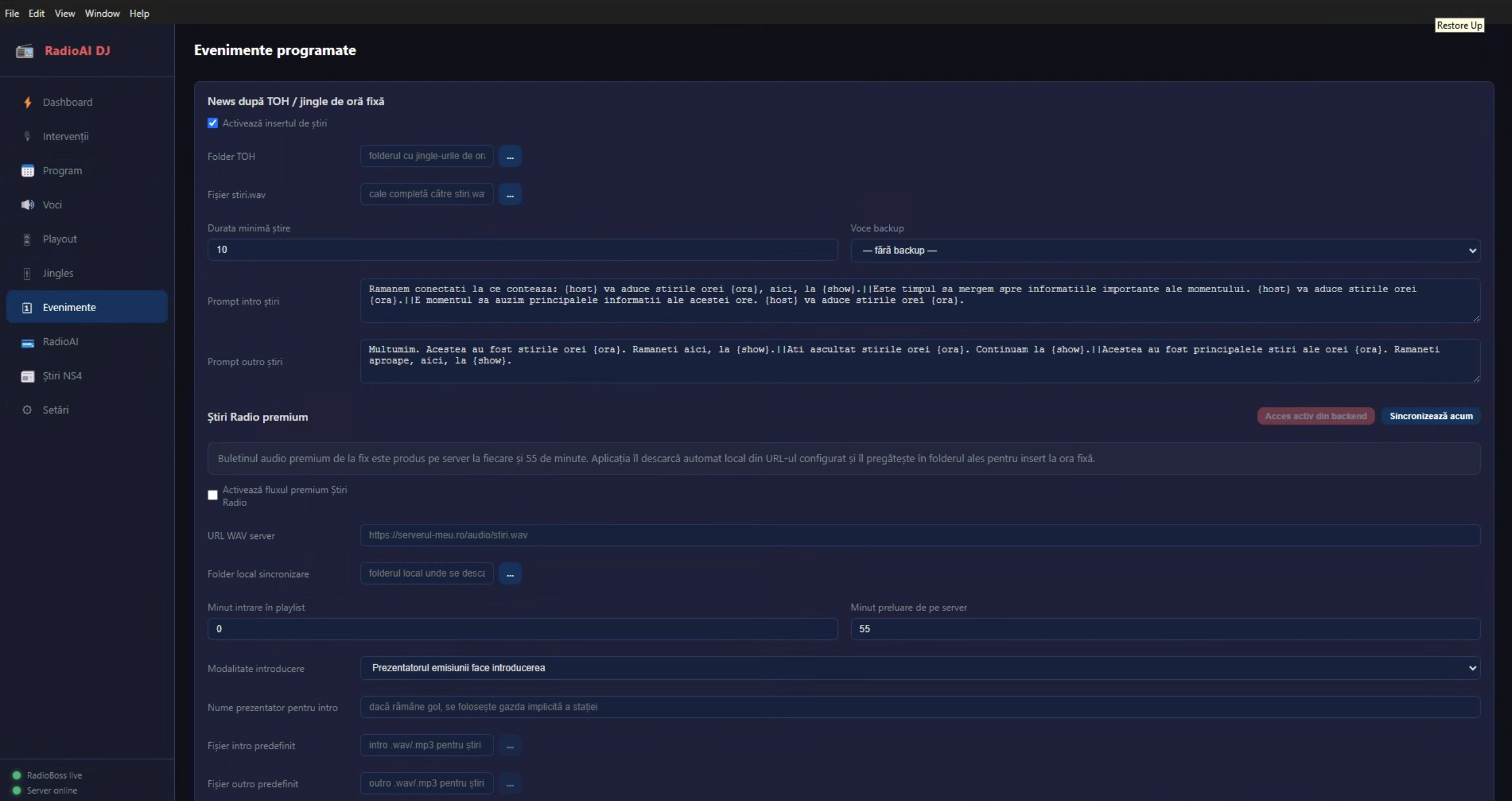Screen dimensions: 1512x801
Task: Go to the Jingles section
Action: tap(87, 273)
